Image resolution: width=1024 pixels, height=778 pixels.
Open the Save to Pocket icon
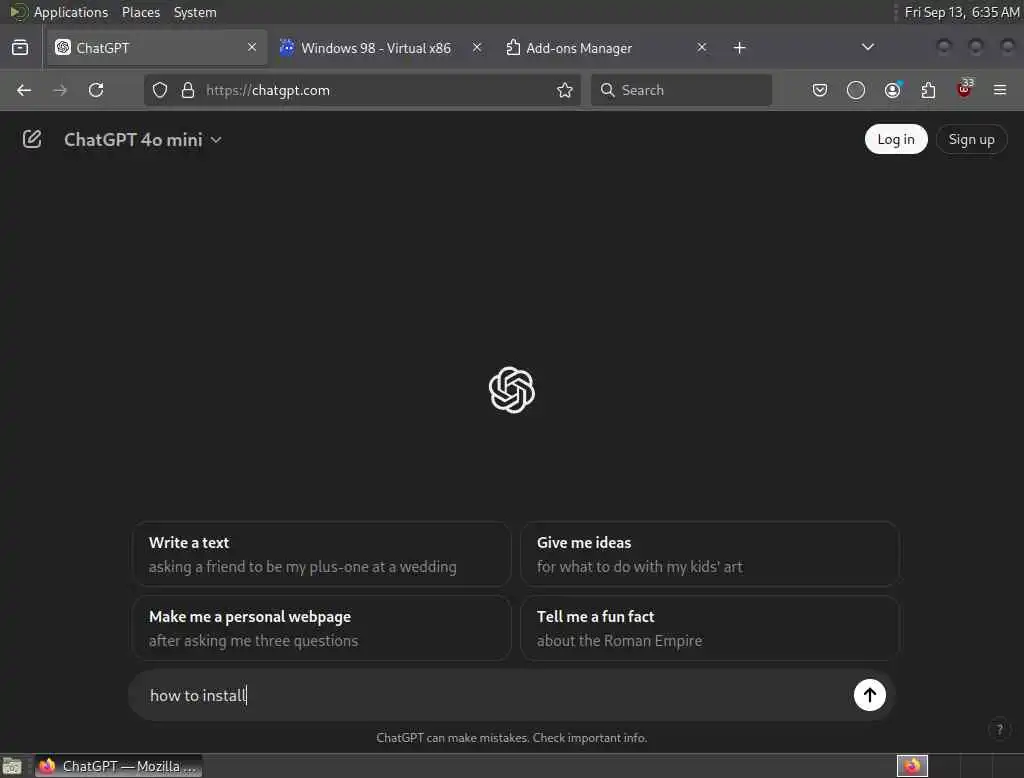[820, 90]
